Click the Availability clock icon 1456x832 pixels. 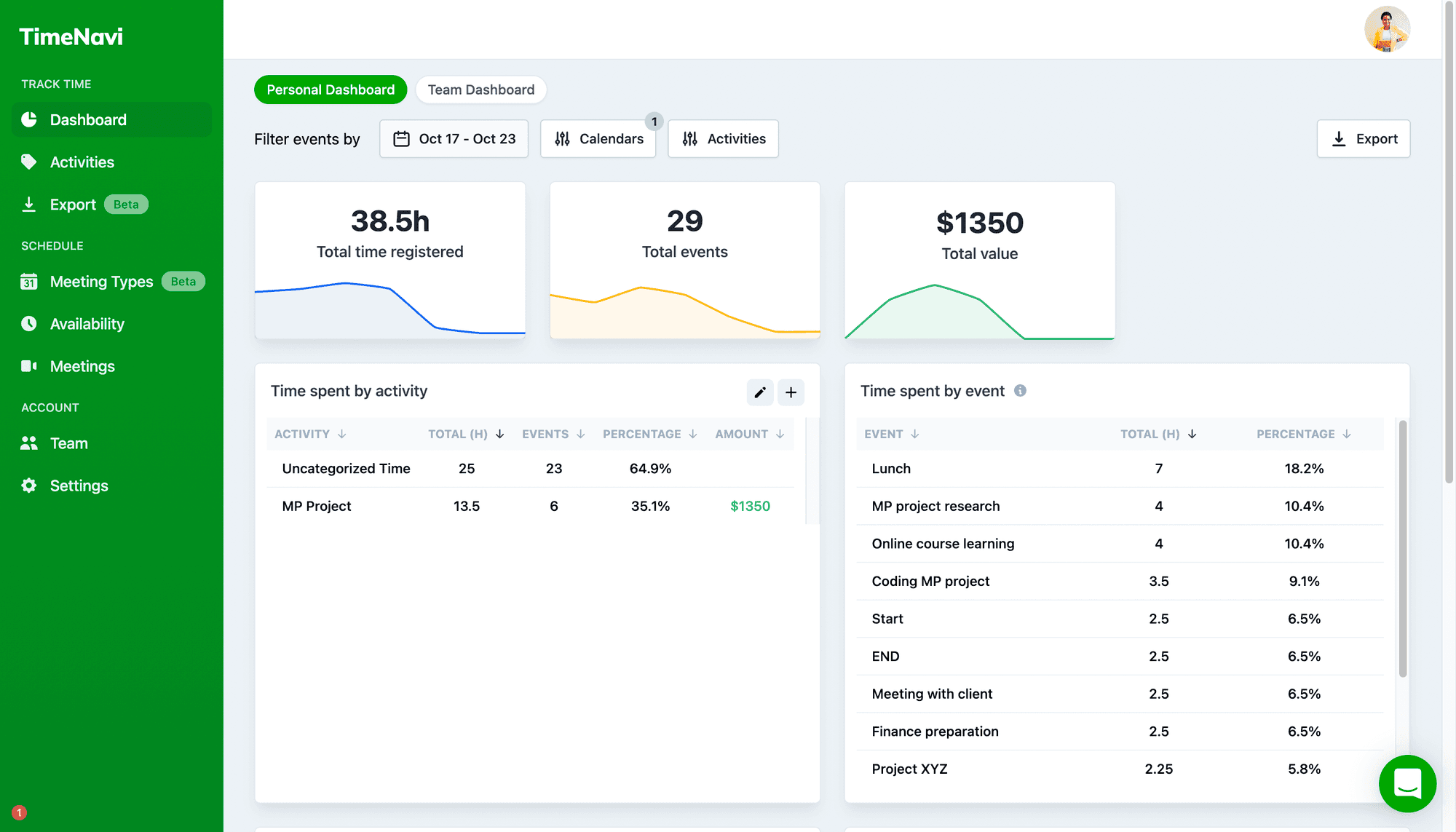tap(29, 324)
